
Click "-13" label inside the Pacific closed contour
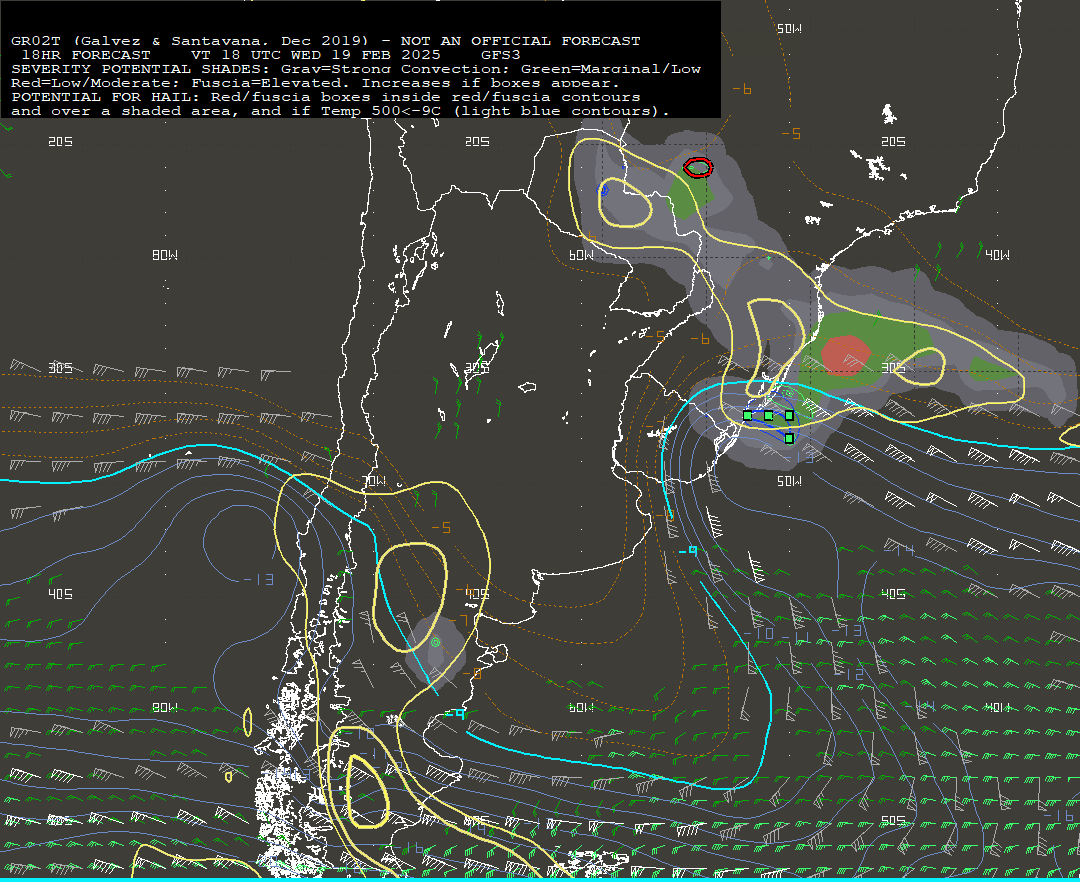tap(259, 580)
